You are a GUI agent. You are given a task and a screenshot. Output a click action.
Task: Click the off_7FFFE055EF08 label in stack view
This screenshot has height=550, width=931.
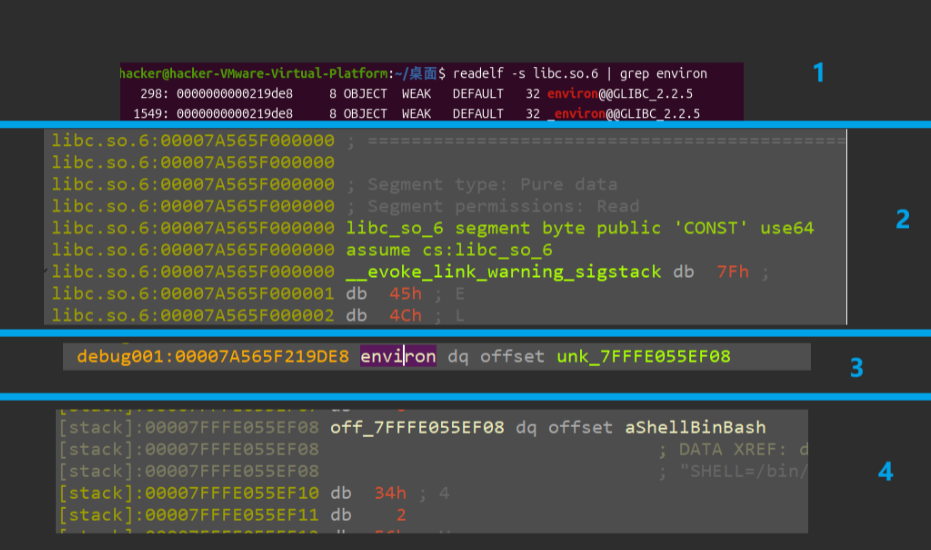[417, 428]
